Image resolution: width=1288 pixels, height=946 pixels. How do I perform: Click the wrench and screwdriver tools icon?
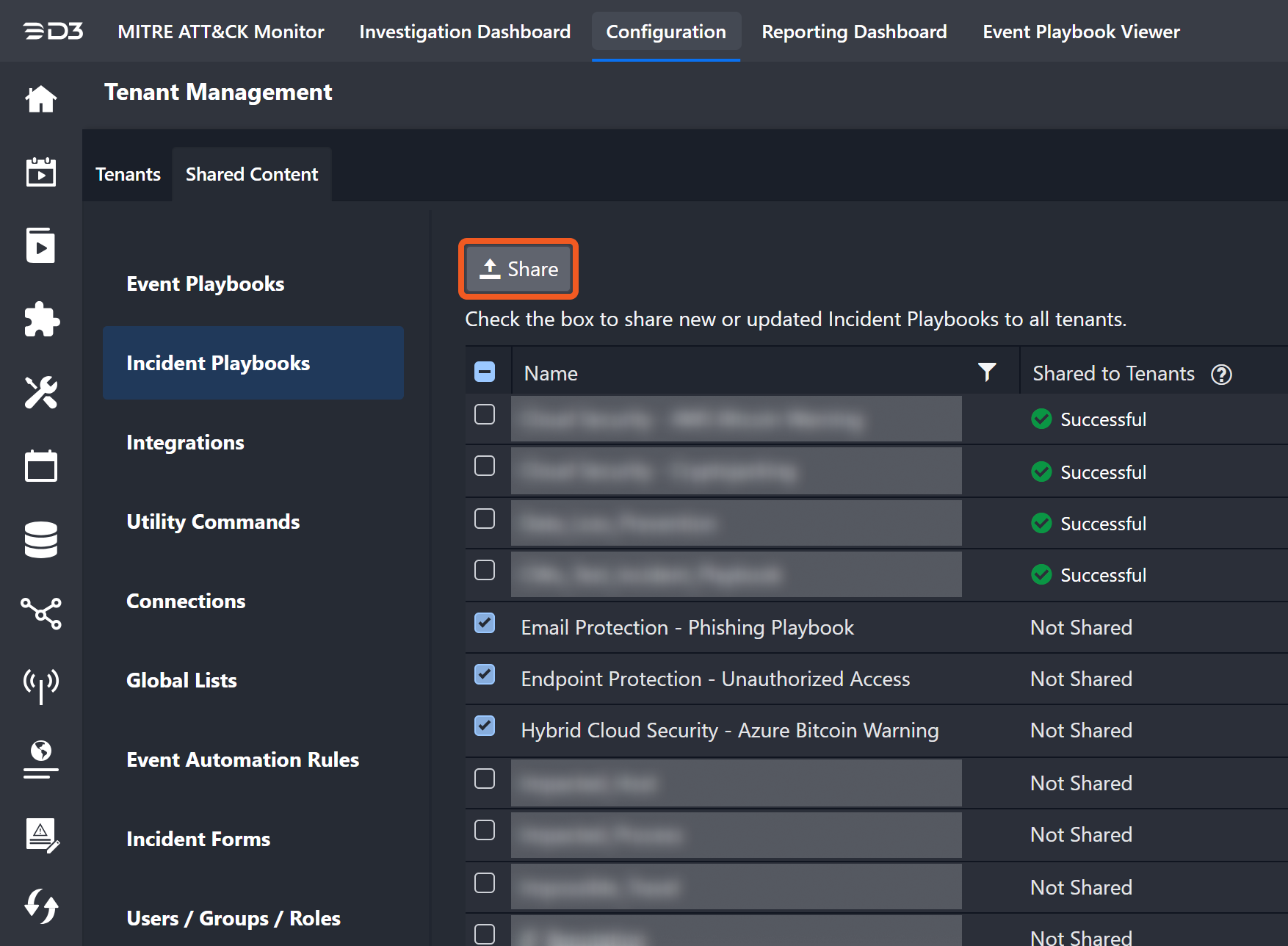41,393
